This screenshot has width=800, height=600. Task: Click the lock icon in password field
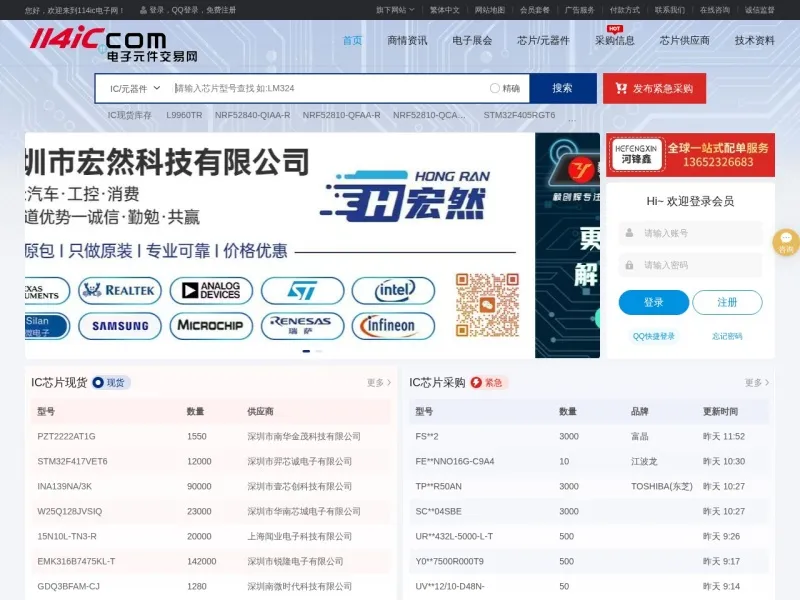630,265
